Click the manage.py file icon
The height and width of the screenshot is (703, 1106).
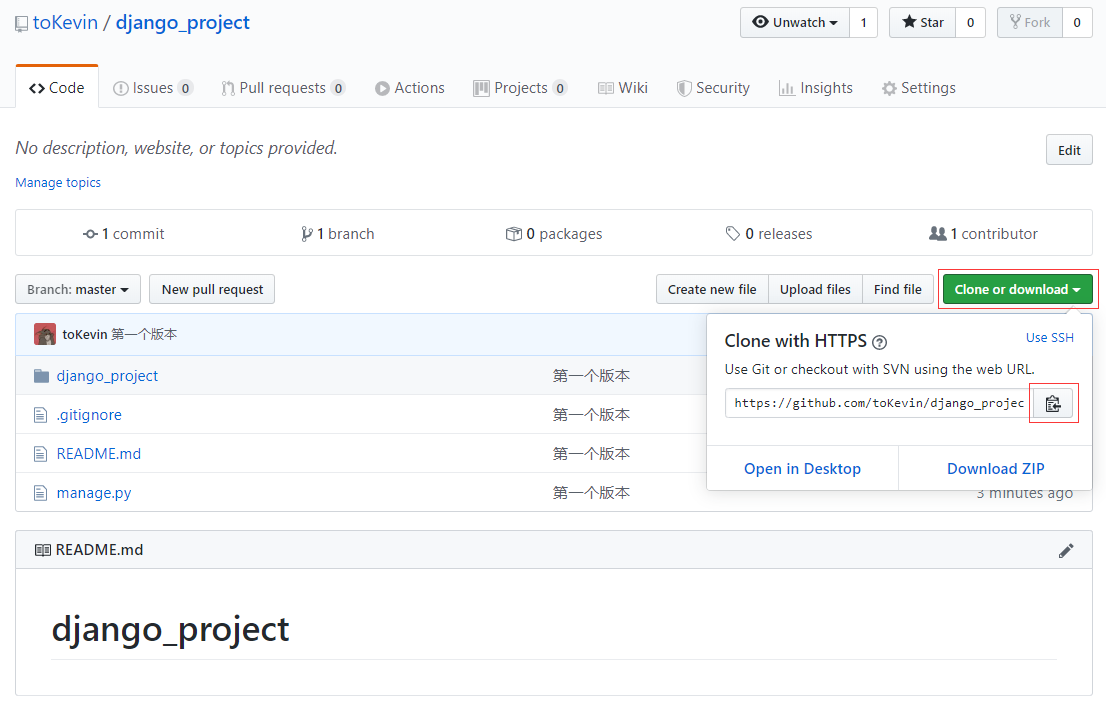[41, 493]
